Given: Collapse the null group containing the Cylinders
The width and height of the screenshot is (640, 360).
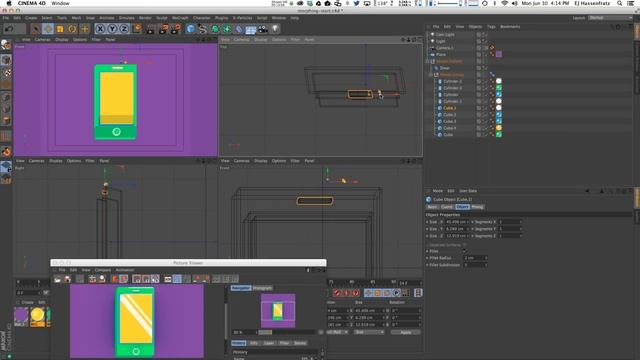Looking at the screenshot, I should pyautogui.click(x=431, y=75).
